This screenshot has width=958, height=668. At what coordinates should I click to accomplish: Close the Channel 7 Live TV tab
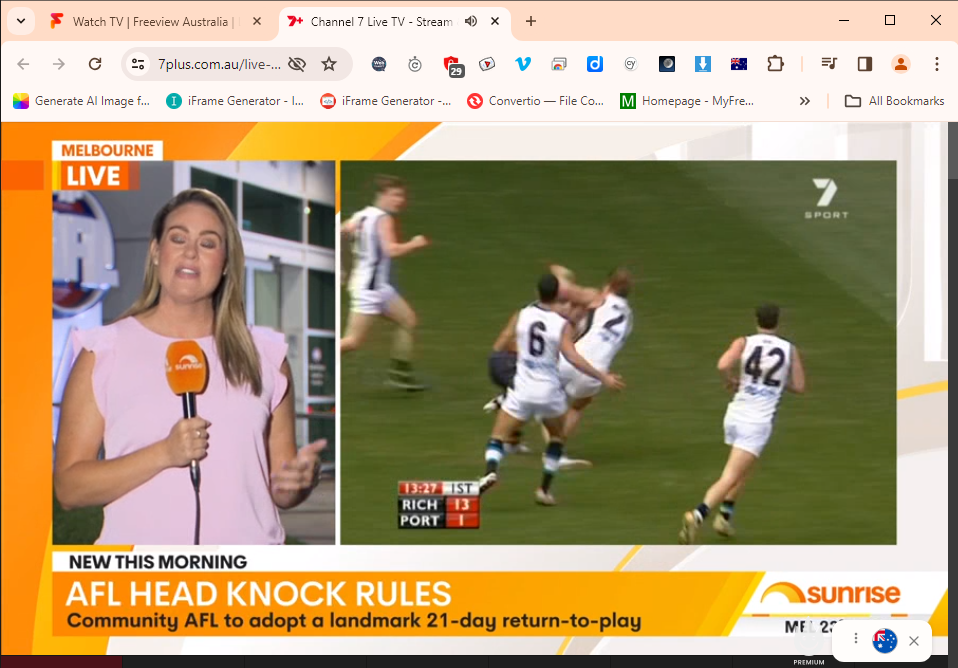tap(495, 21)
